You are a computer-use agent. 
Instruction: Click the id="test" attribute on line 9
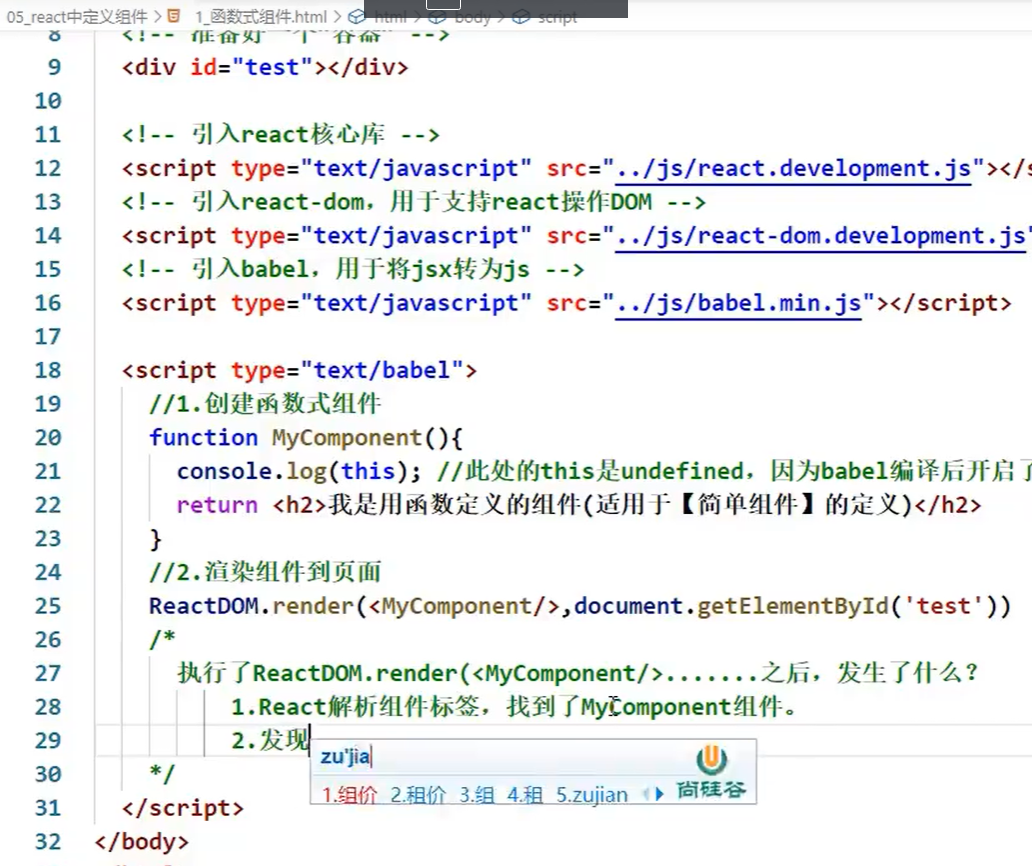pos(252,67)
